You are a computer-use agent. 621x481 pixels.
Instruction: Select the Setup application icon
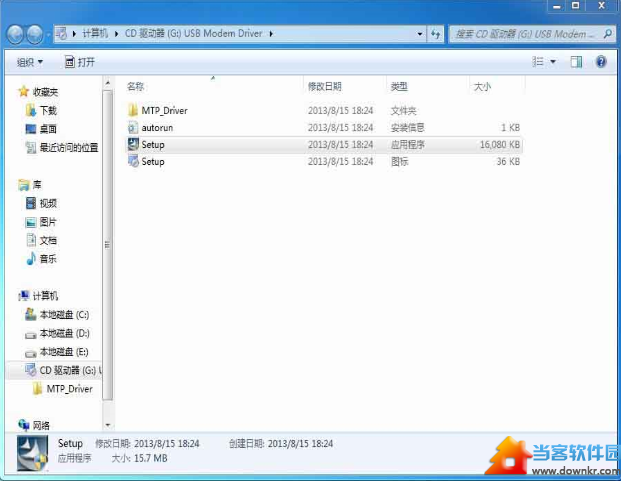[x=133, y=144]
